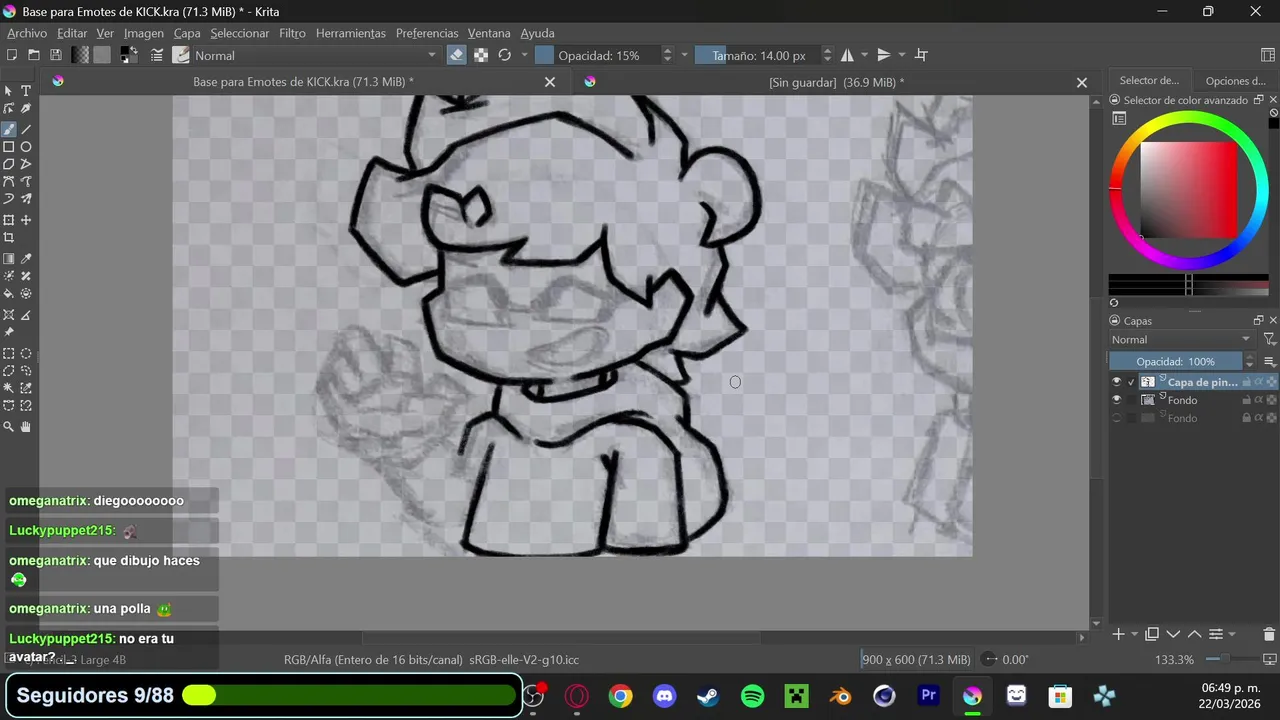Open the Archivo menu
Screen dimensions: 1280x720
[27, 33]
